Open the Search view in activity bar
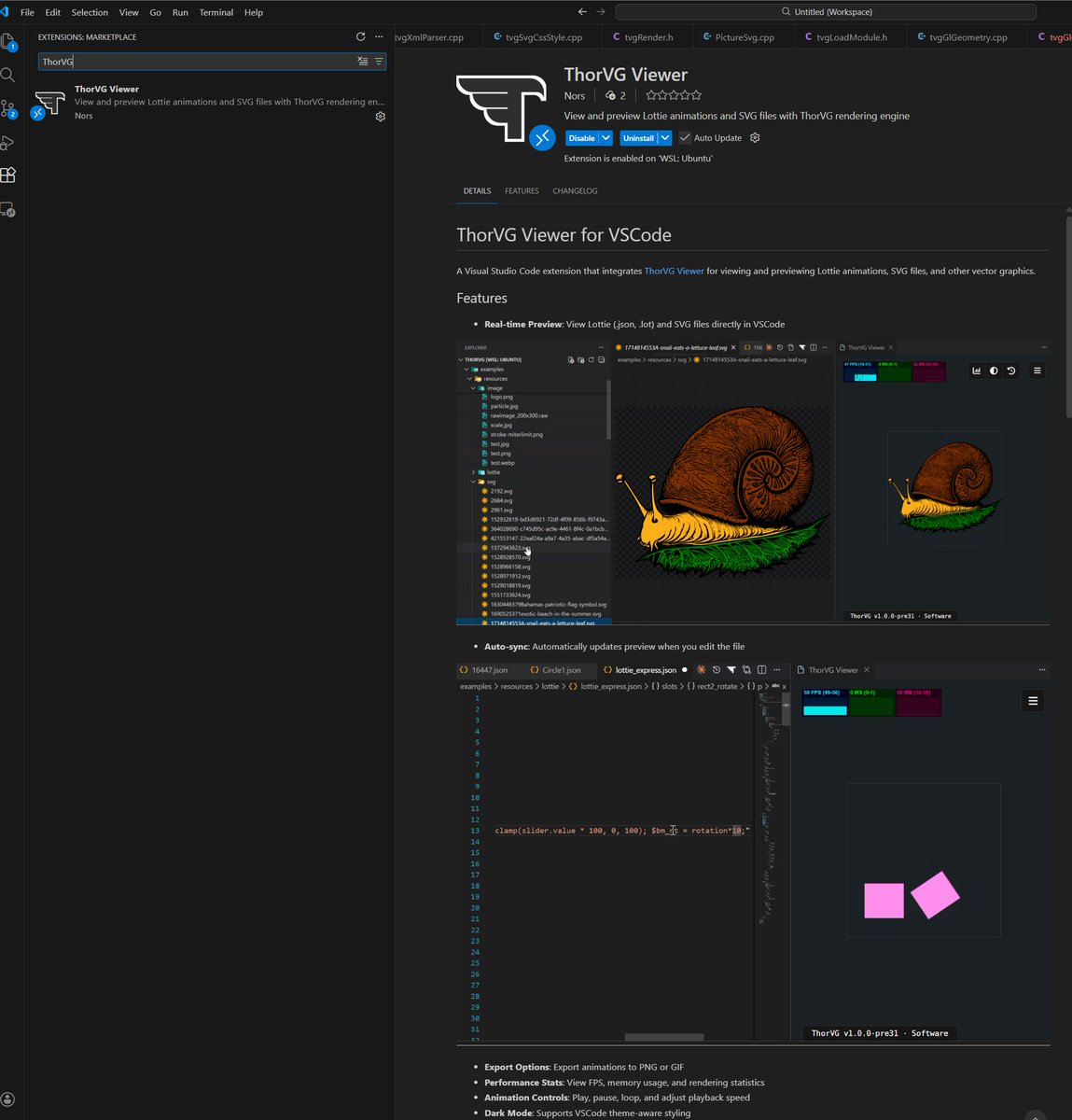The height and width of the screenshot is (1120, 1072). click(9, 75)
